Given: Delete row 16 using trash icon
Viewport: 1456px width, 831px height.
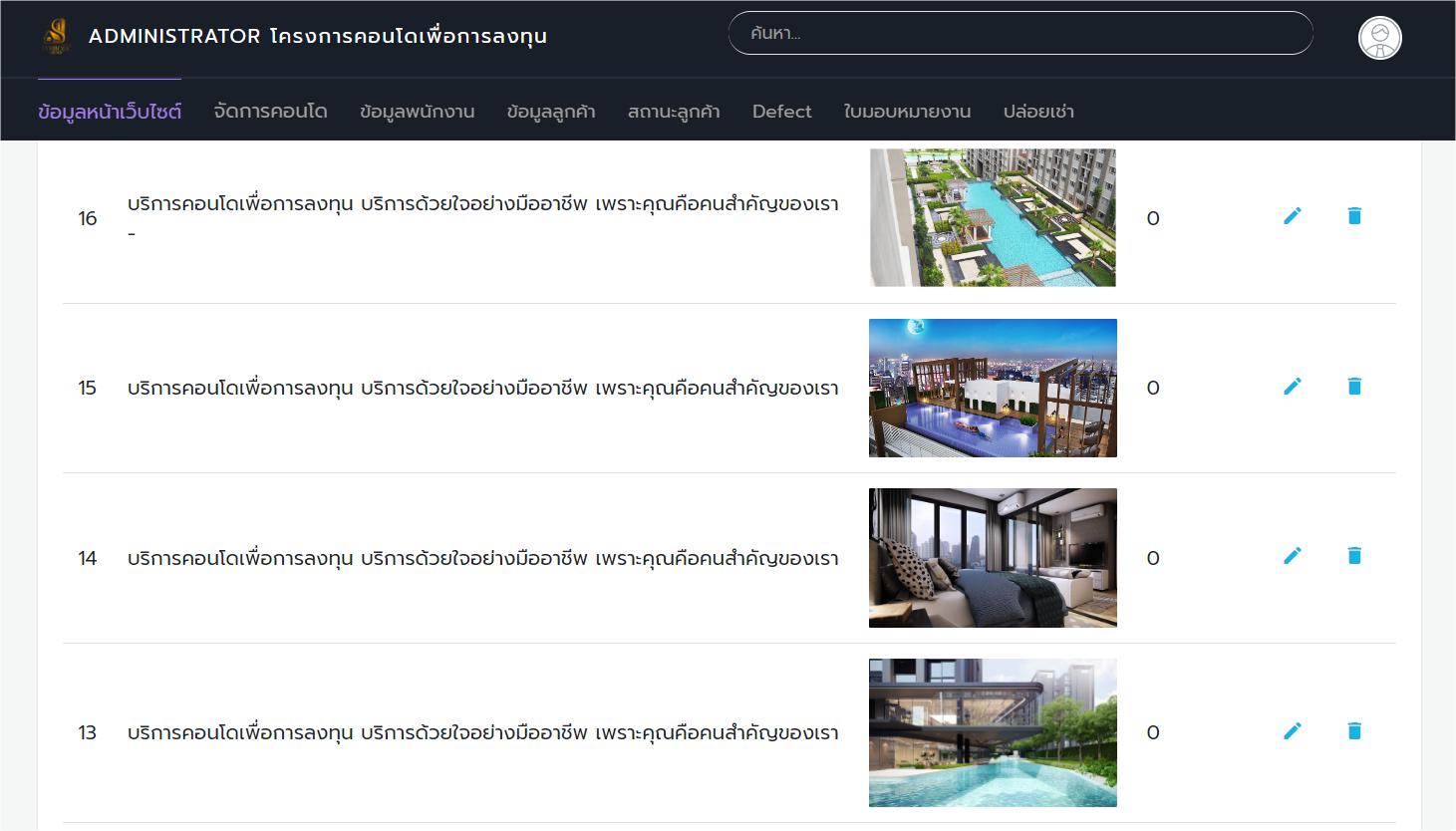Looking at the screenshot, I should pyautogui.click(x=1353, y=216).
